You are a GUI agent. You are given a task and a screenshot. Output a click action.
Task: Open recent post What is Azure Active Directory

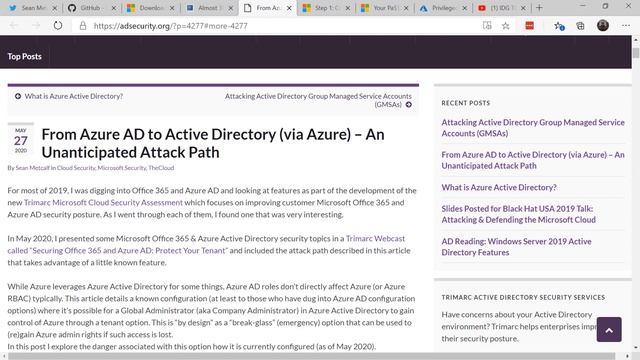[x=499, y=187]
